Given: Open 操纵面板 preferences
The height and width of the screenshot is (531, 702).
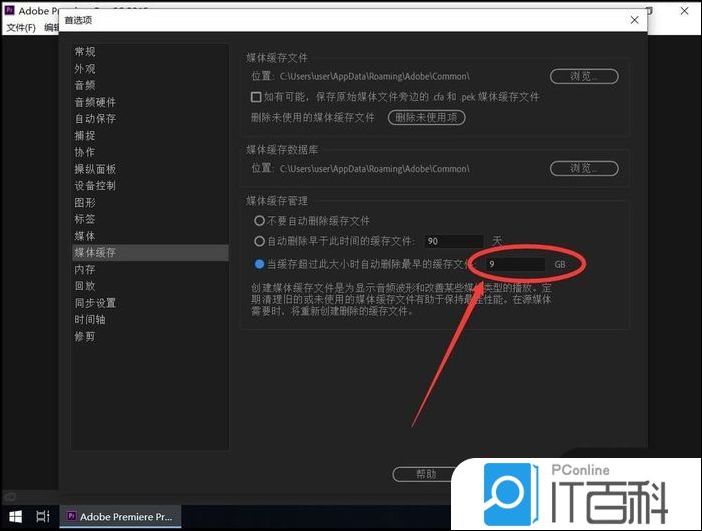Looking at the screenshot, I should click(95, 169).
